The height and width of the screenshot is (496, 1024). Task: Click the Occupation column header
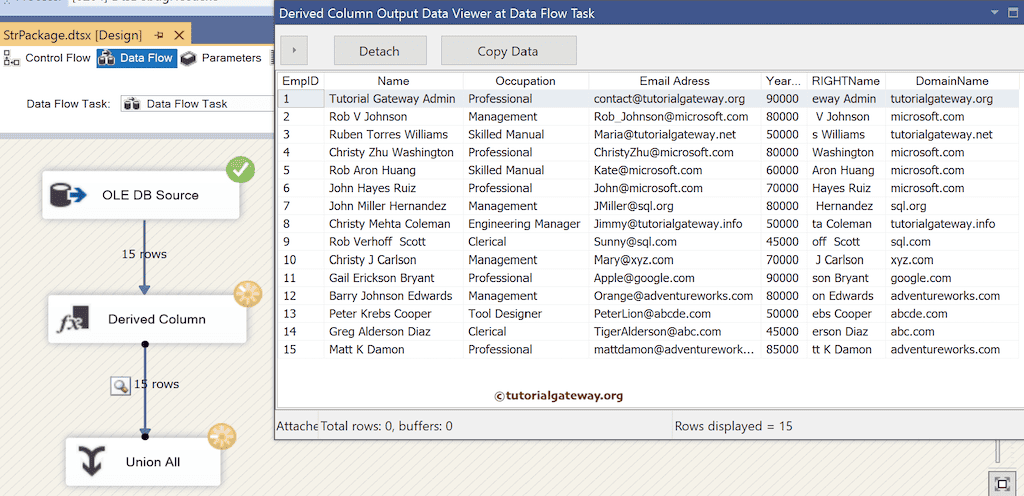[x=526, y=81]
